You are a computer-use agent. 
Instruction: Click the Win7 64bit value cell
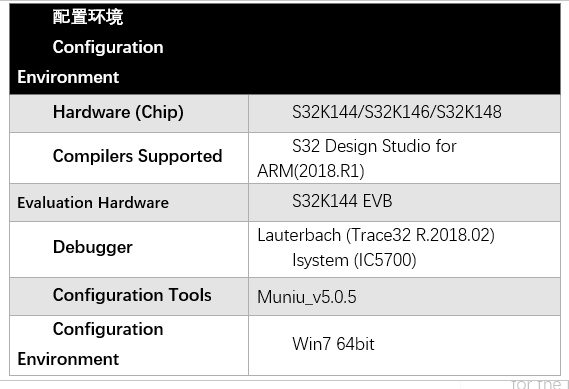pyautogui.click(x=405, y=345)
